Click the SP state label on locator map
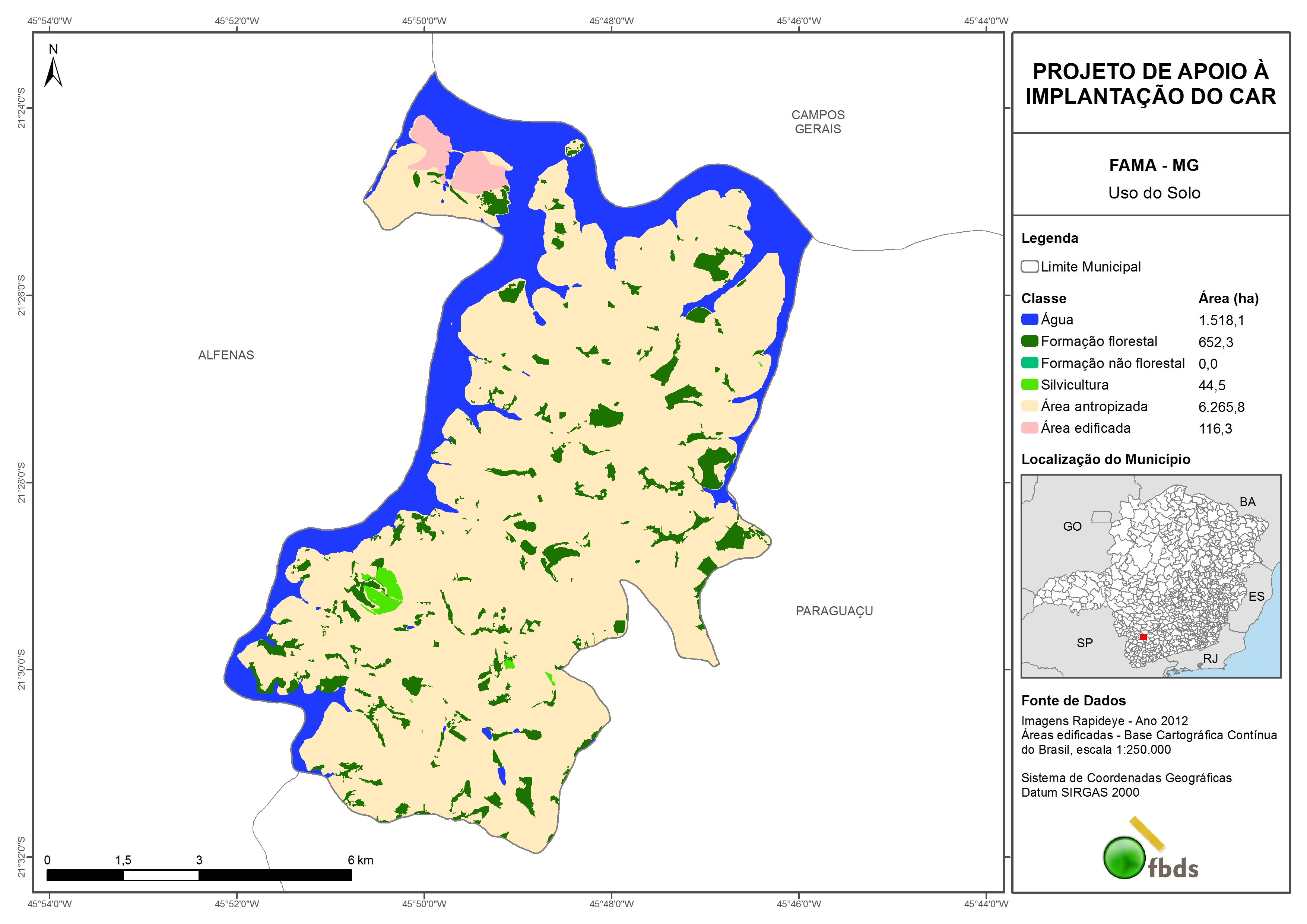The width and height of the screenshot is (1307, 924). [1084, 643]
